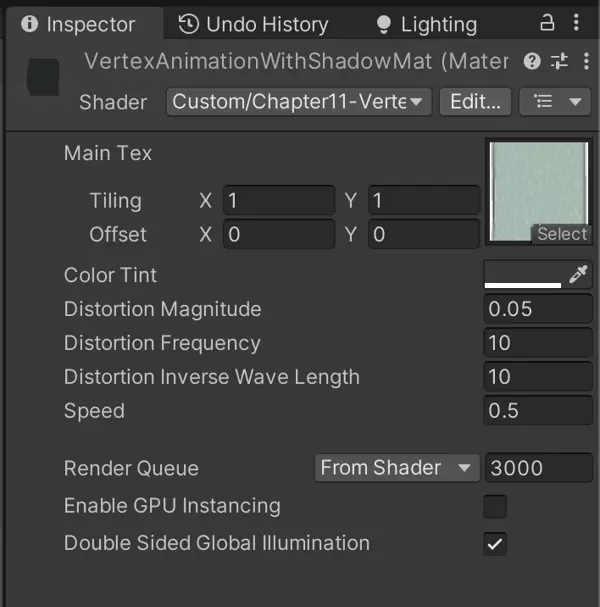Image resolution: width=600 pixels, height=607 pixels.
Task: Toggle Double Sided Global Illumination off
Action: tap(495, 544)
